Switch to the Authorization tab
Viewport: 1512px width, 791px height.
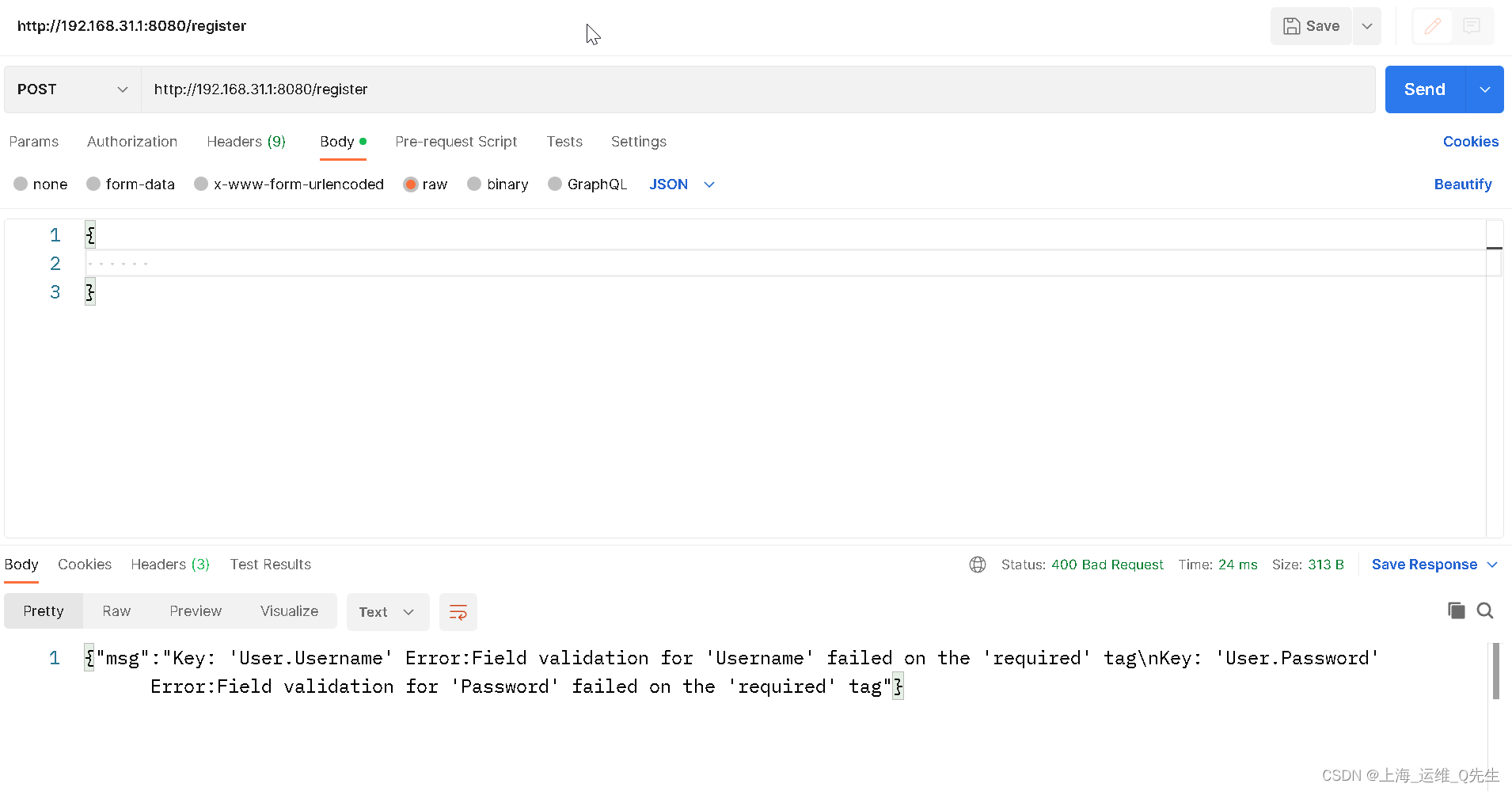click(x=132, y=142)
